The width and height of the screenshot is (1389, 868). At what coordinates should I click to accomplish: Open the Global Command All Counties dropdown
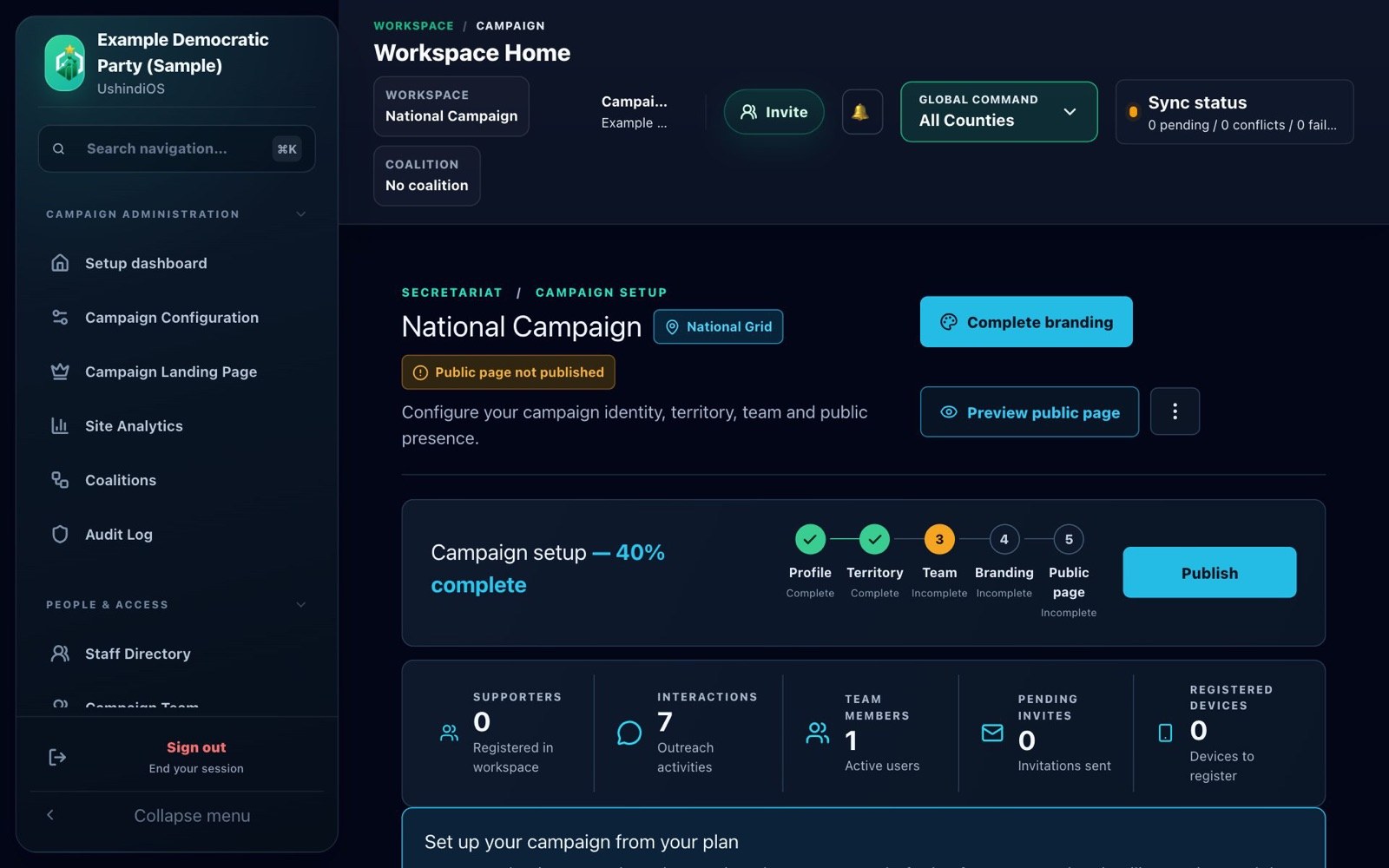(x=998, y=111)
